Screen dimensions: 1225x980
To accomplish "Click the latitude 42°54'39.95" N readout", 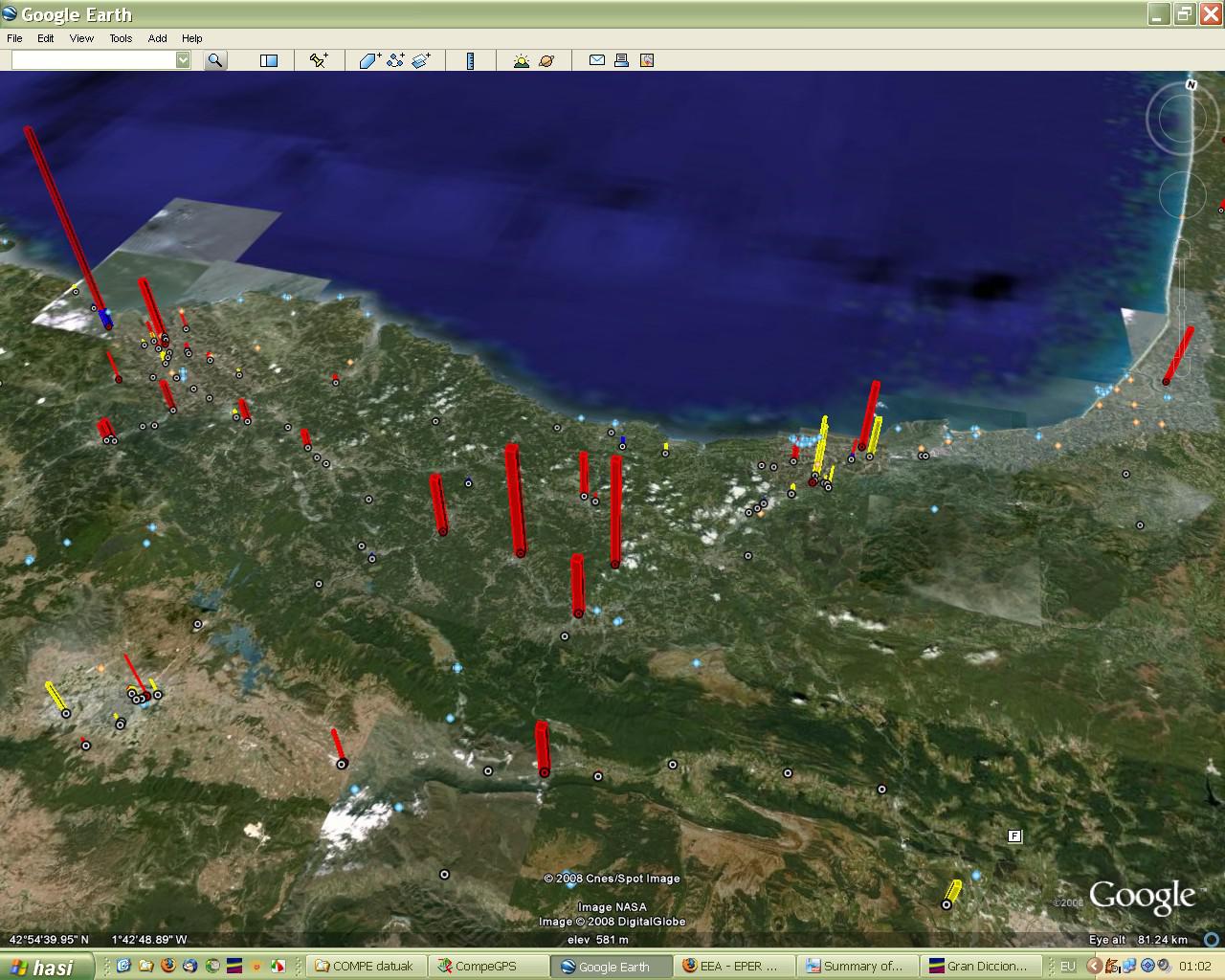I will click(x=49, y=940).
